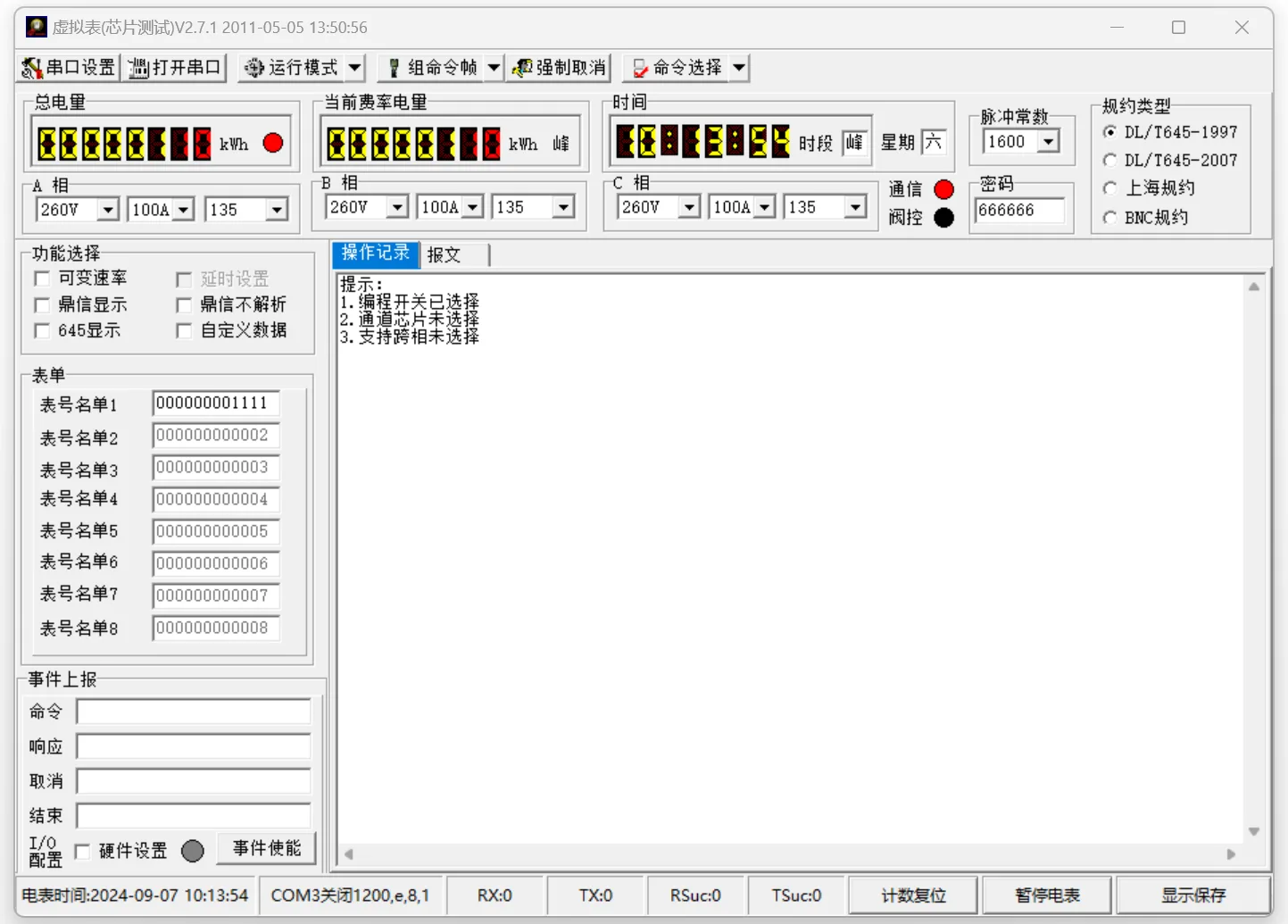The width and height of the screenshot is (1288, 924).
Task: Enable the 自定义数据 checkbox
Action: tap(184, 331)
